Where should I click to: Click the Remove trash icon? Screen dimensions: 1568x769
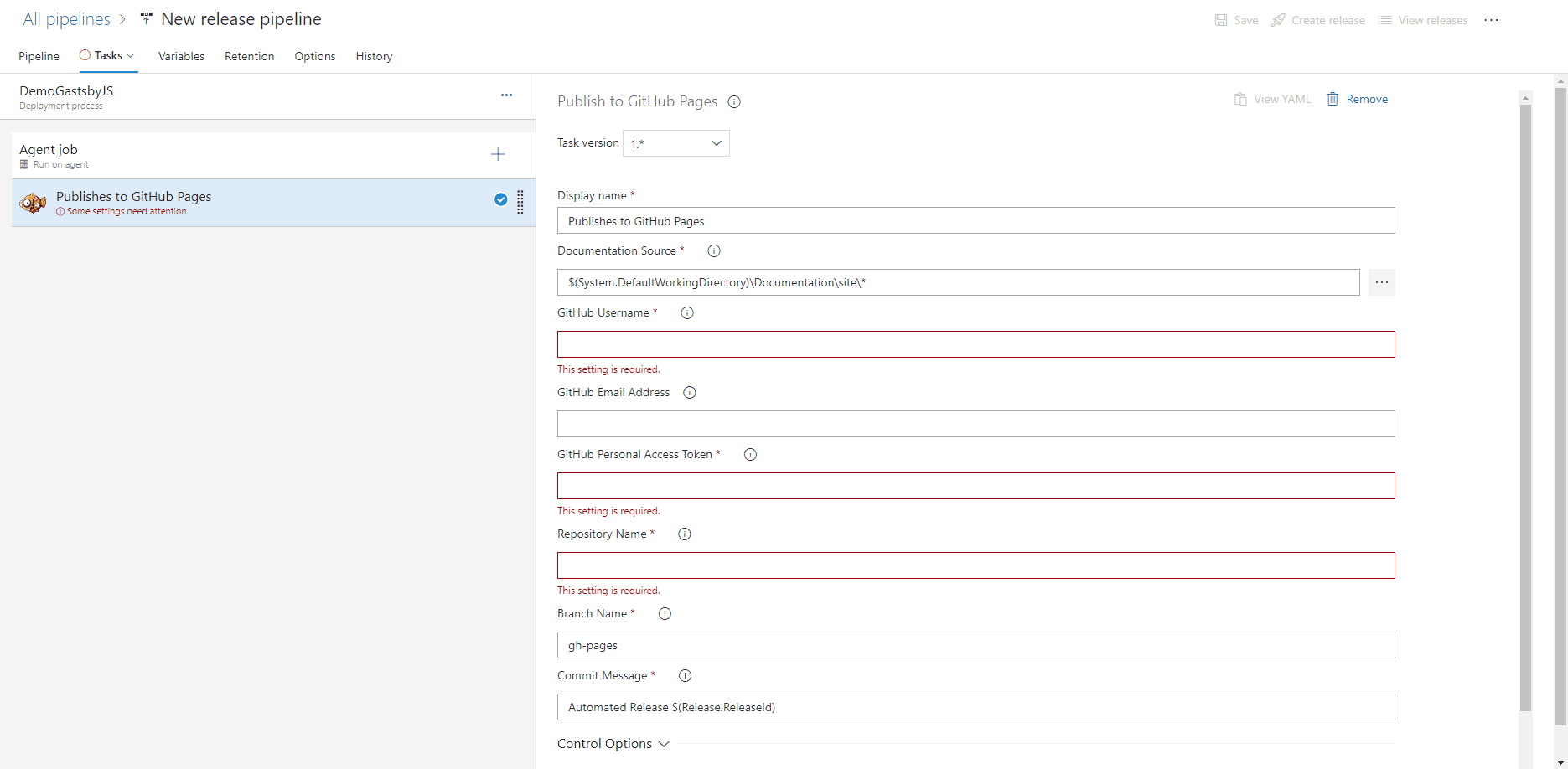(x=1333, y=99)
